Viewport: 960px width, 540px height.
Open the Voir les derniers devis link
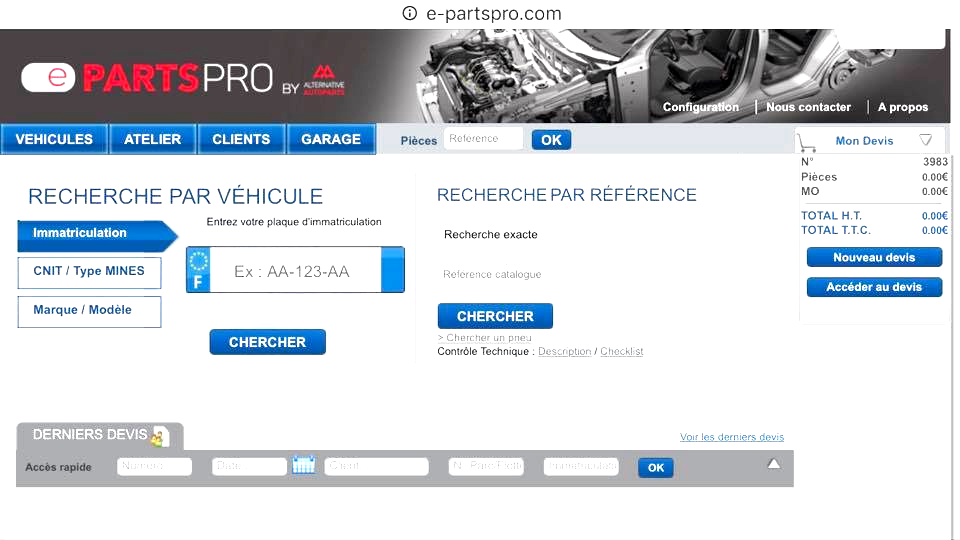(x=732, y=437)
